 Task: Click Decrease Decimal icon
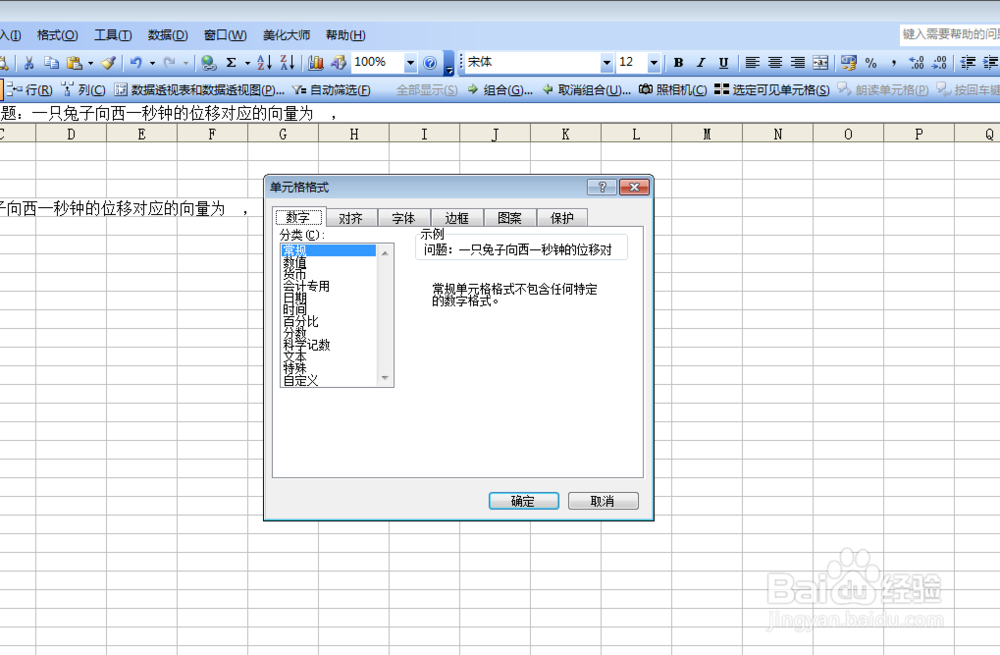(x=939, y=63)
